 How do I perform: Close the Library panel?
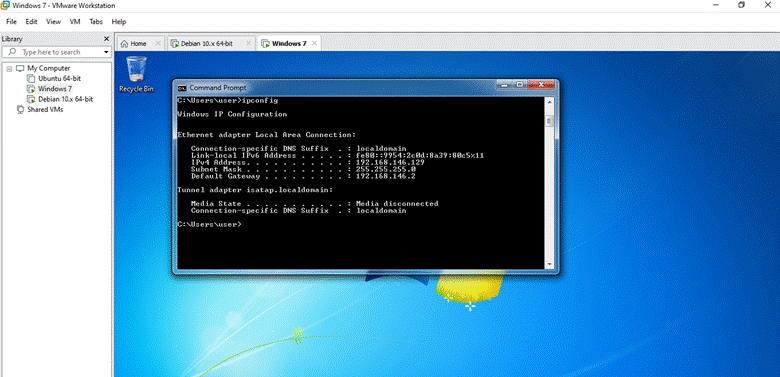[x=106, y=39]
